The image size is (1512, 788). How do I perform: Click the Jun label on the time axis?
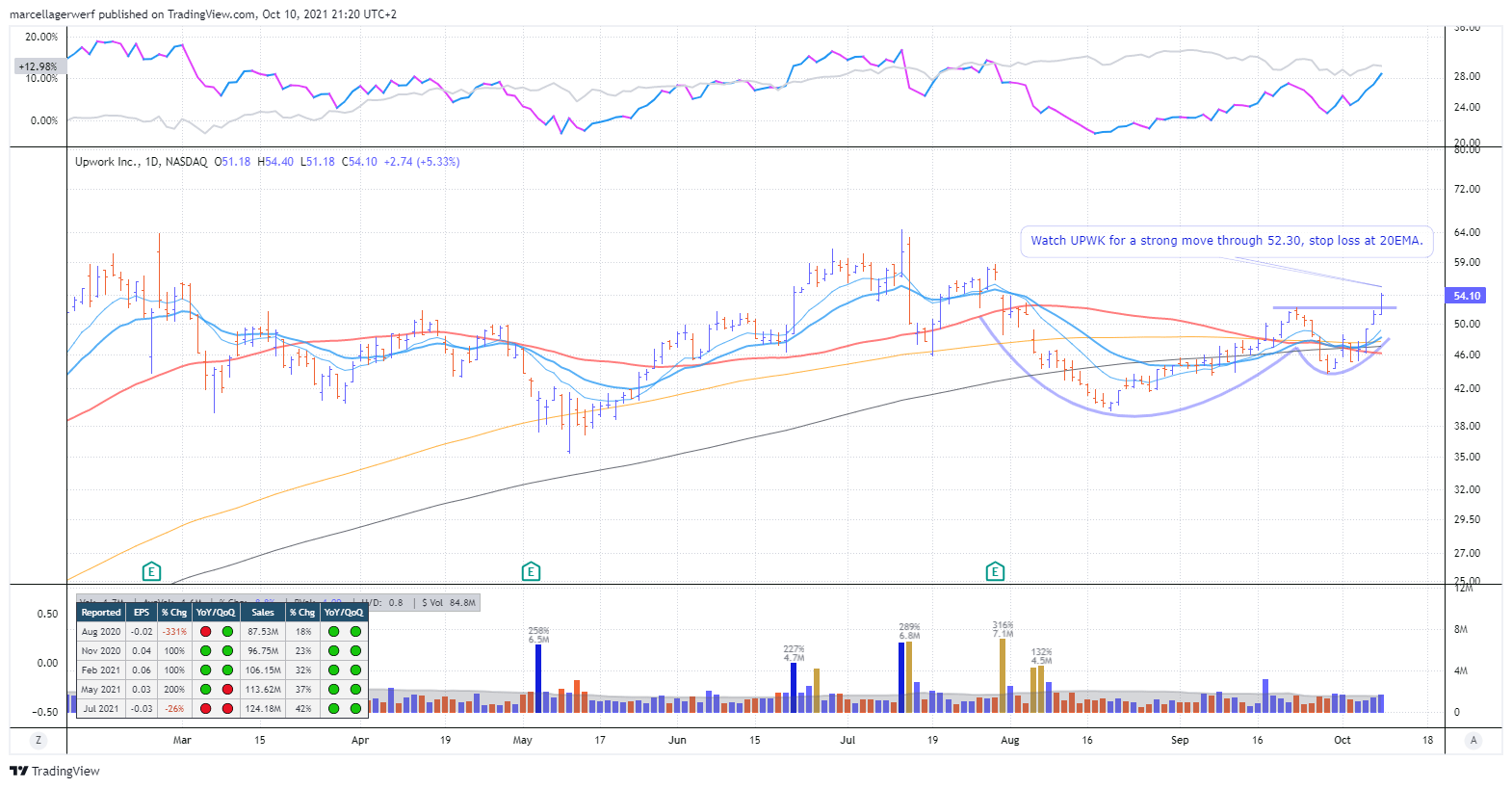677,741
